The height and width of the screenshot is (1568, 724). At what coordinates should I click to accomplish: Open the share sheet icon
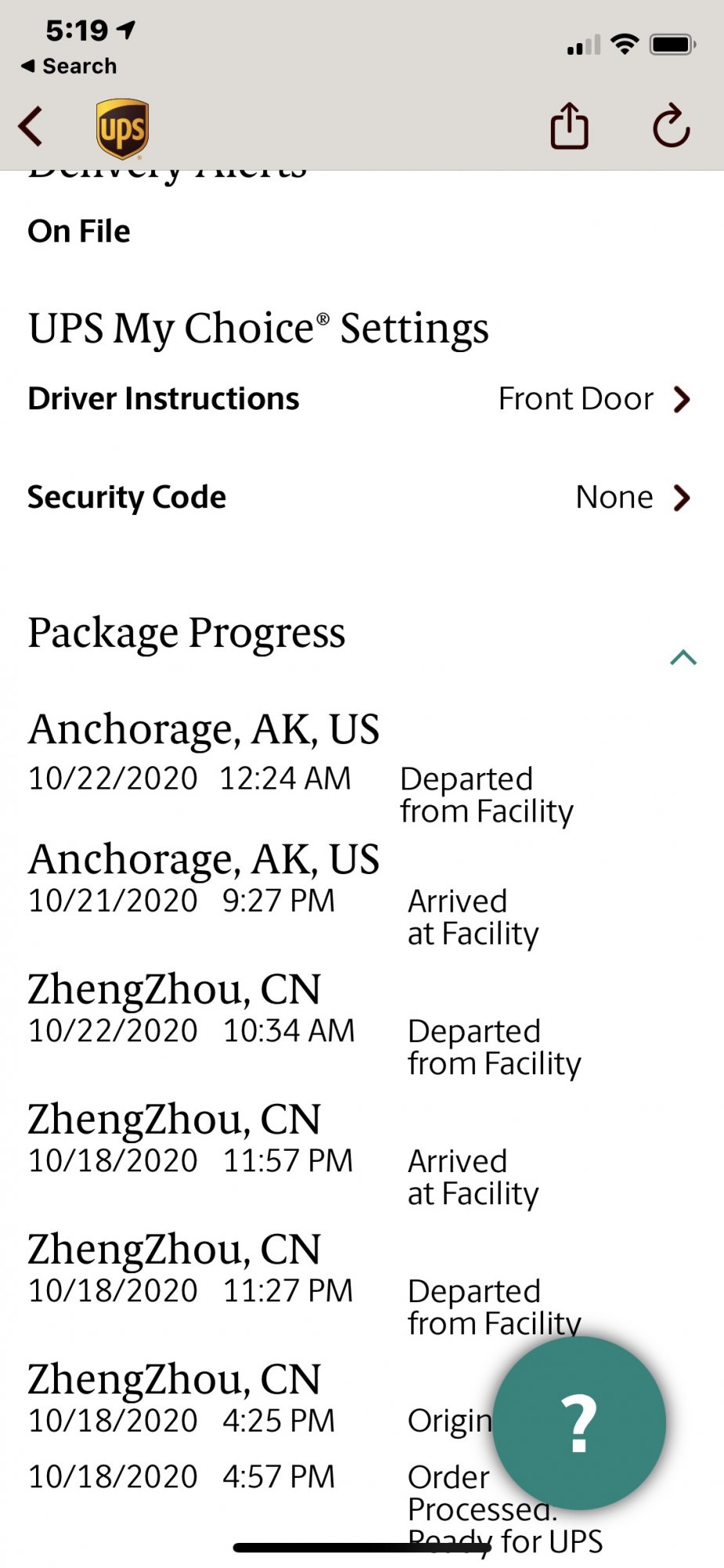pos(570,125)
